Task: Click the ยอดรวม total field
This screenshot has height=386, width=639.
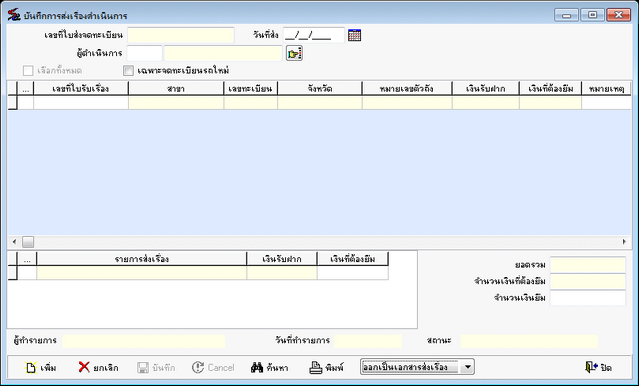Action: [x=588, y=265]
